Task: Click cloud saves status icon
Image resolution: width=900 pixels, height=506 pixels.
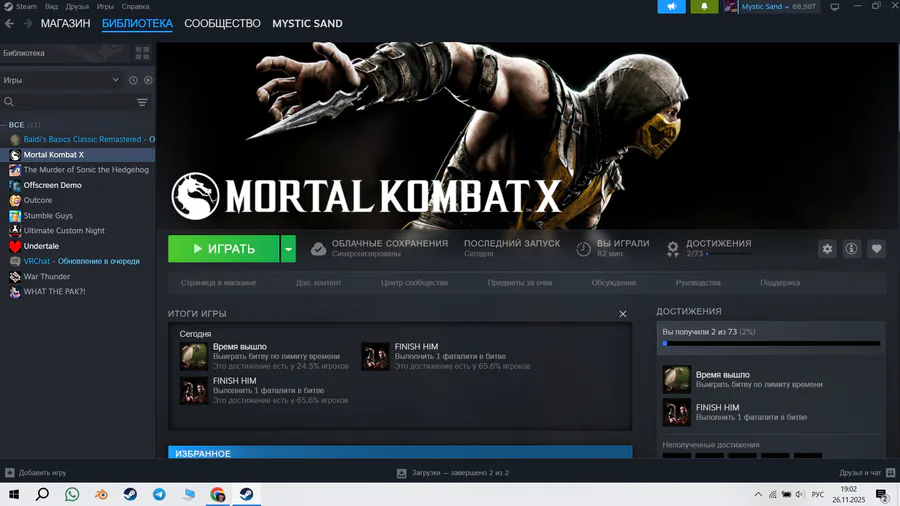Action: [x=319, y=249]
